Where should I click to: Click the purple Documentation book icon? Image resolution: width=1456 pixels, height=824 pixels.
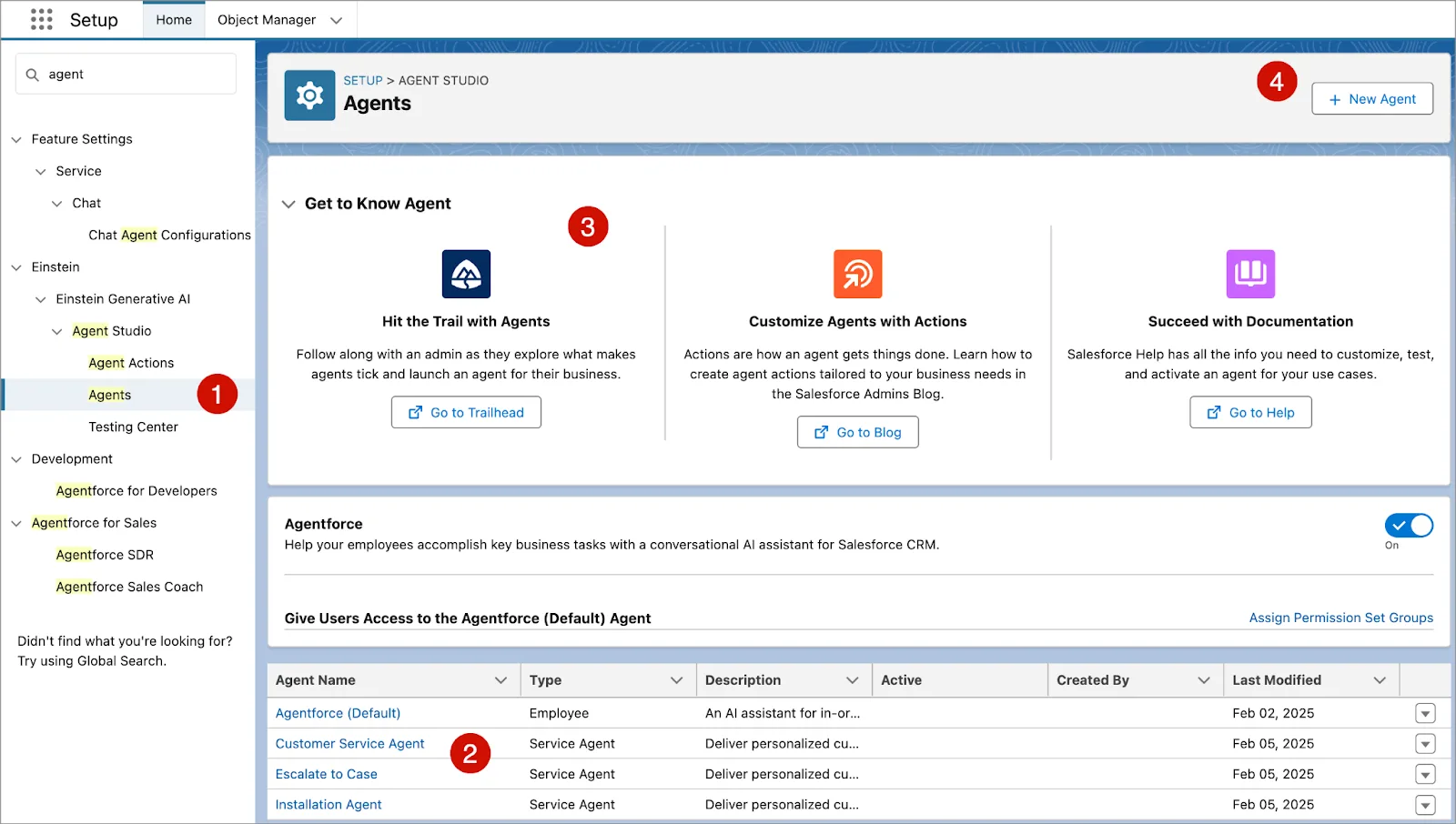pos(1250,273)
